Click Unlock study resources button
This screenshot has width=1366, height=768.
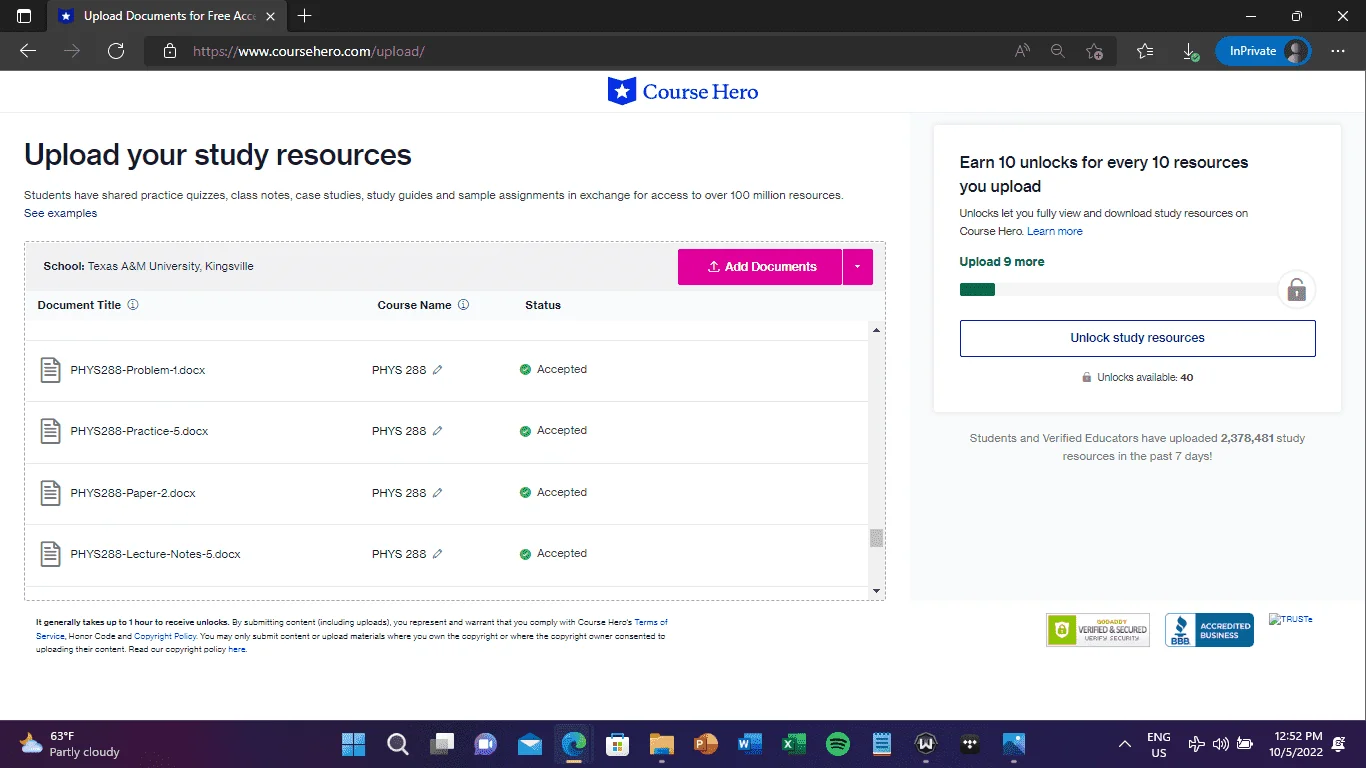click(1137, 338)
